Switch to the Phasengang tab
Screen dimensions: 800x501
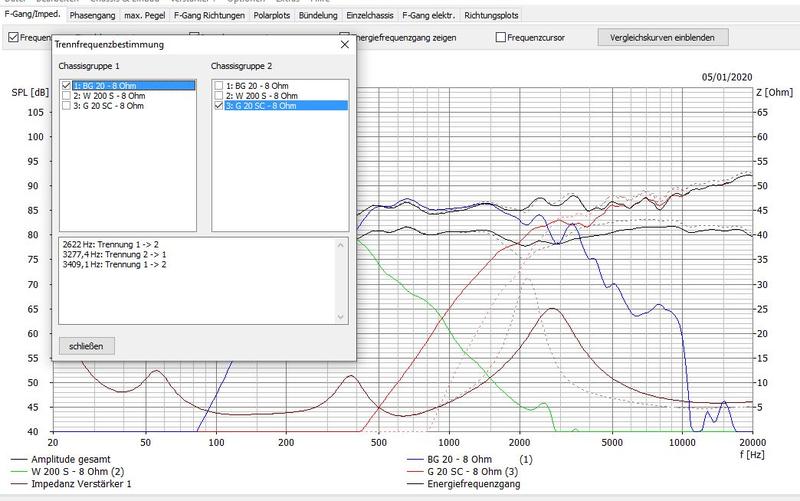[x=92, y=15]
